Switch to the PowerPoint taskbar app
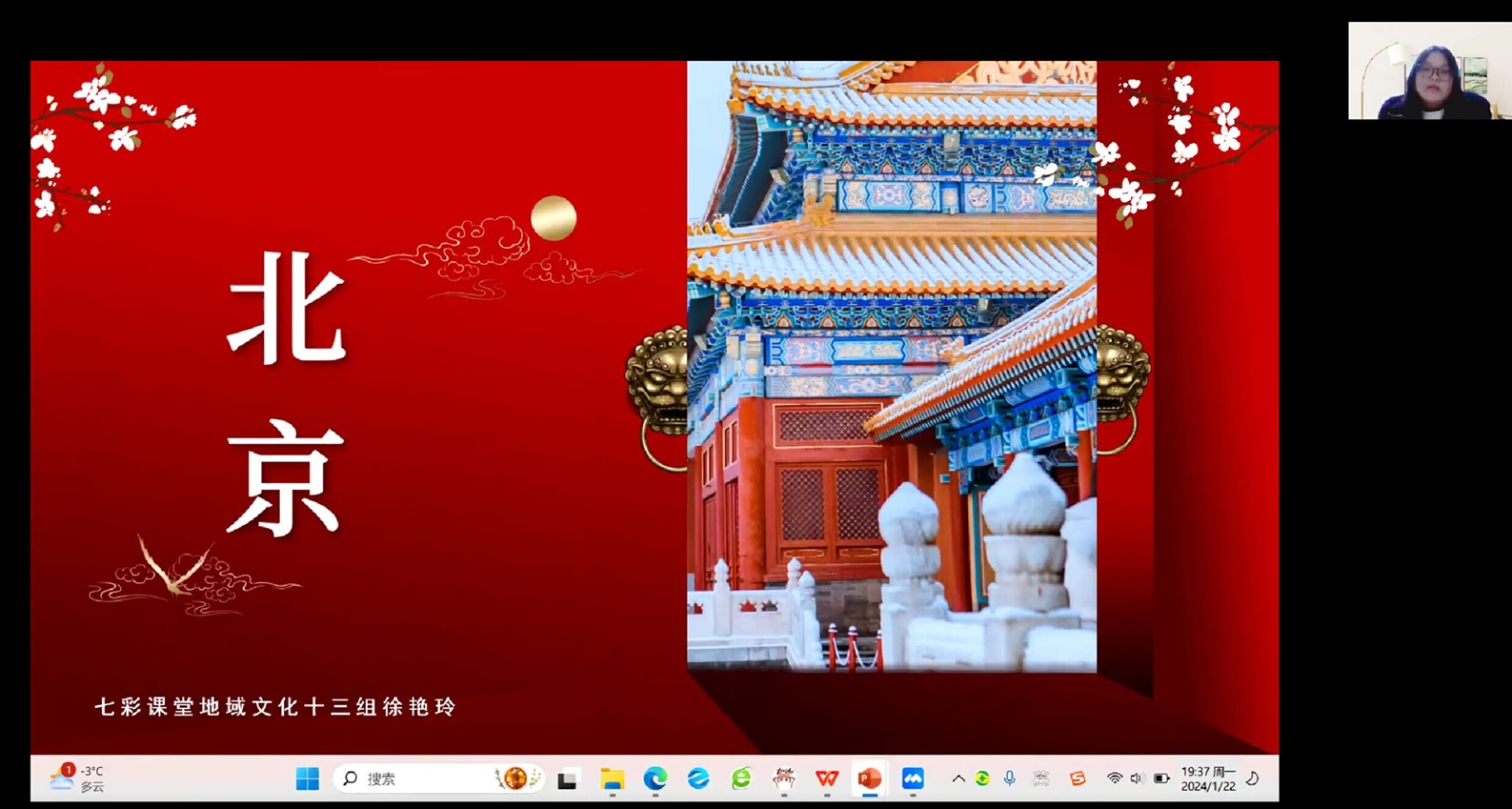The width and height of the screenshot is (1512, 809). tap(869, 779)
